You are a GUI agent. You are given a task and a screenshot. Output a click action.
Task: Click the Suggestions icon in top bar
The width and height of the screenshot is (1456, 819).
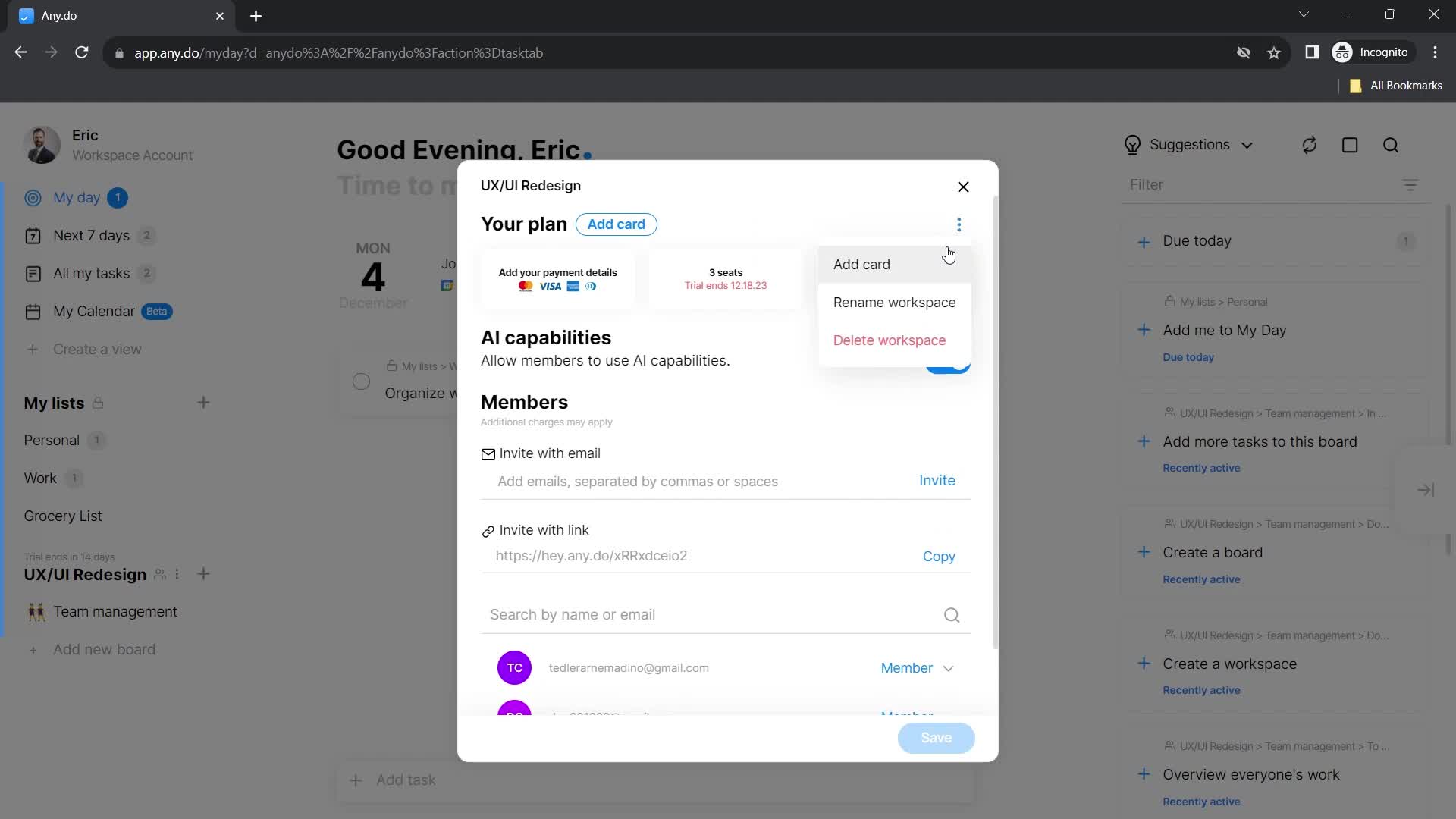1132,144
